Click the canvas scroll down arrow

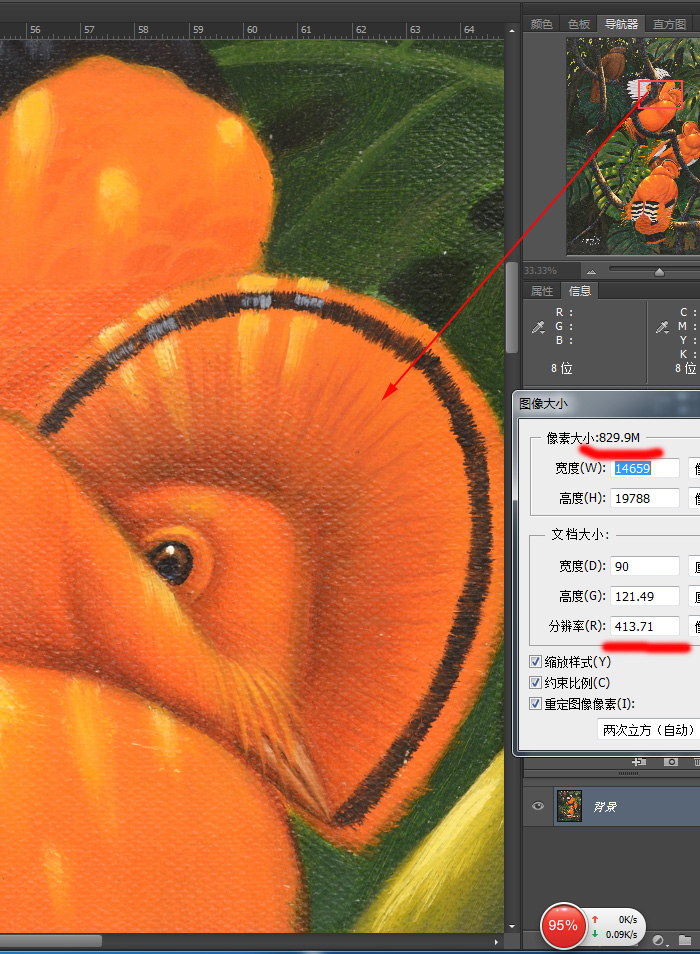coord(511,927)
